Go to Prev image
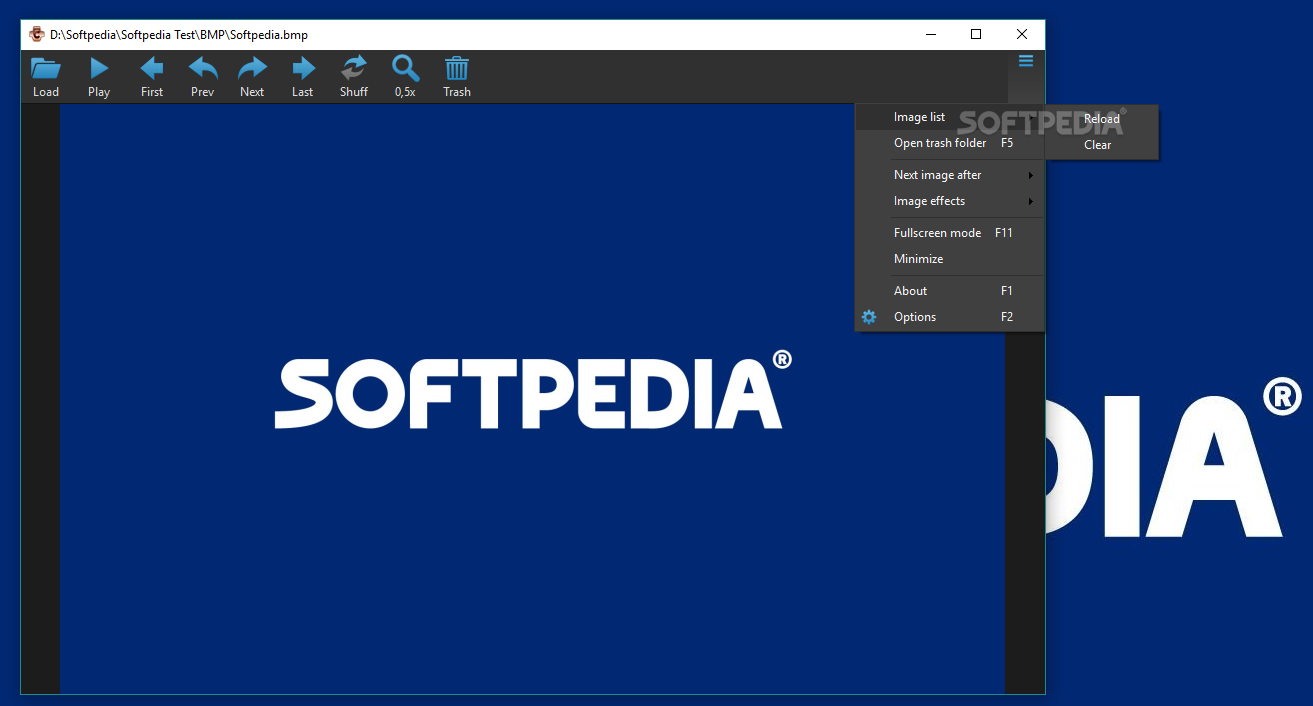1313x706 pixels. tap(203, 77)
